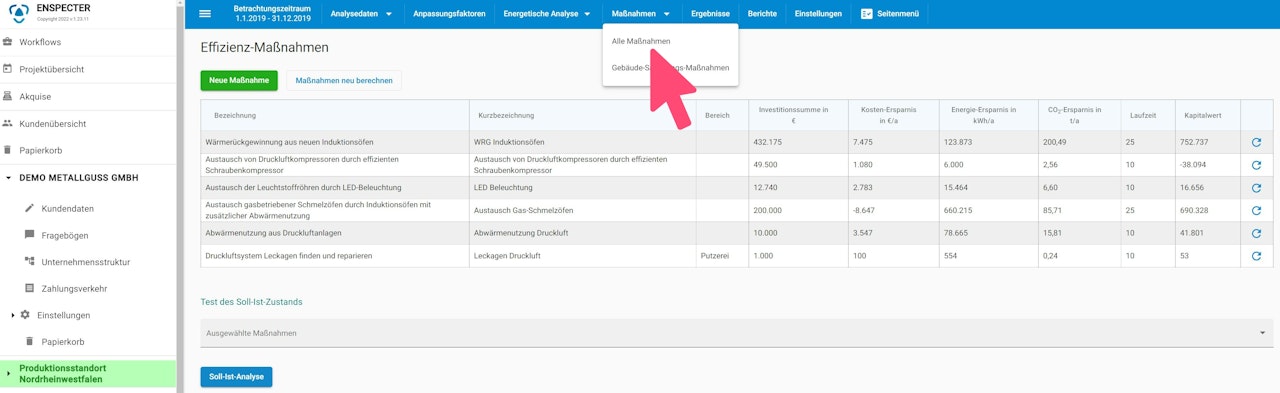The height and width of the screenshot is (393, 1280).
Task: Click the Laufzeit column header
Action: pos(1146,115)
